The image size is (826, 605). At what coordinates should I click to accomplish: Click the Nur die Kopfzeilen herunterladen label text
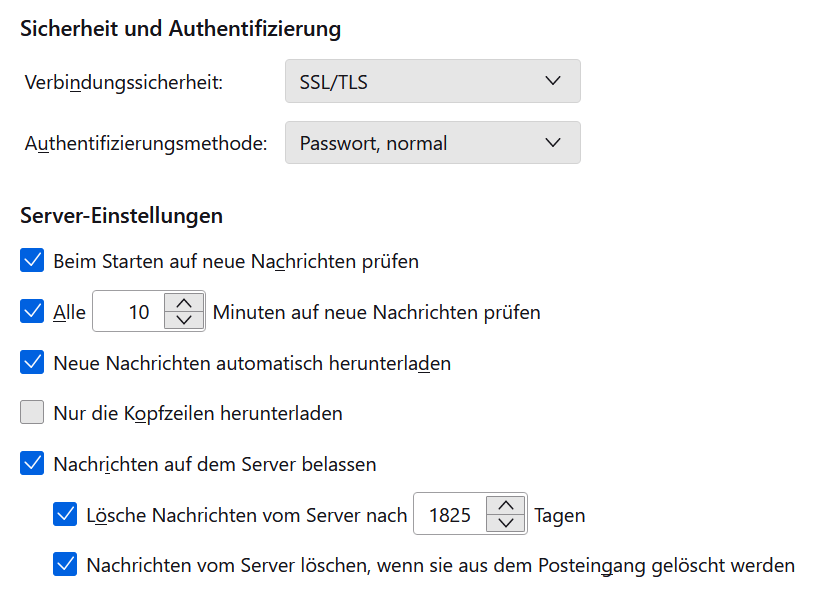point(198,413)
